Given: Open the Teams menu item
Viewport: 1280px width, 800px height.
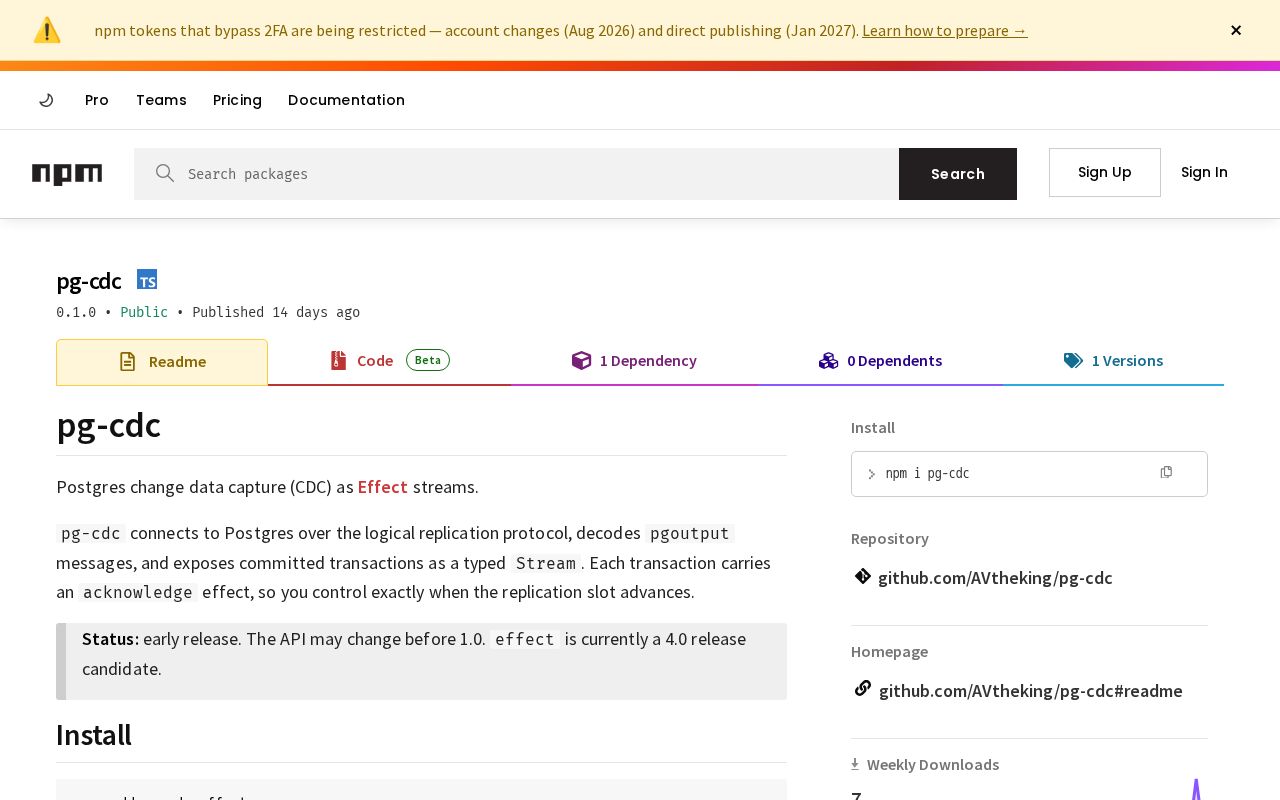Looking at the screenshot, I should [x=161, y=100].
